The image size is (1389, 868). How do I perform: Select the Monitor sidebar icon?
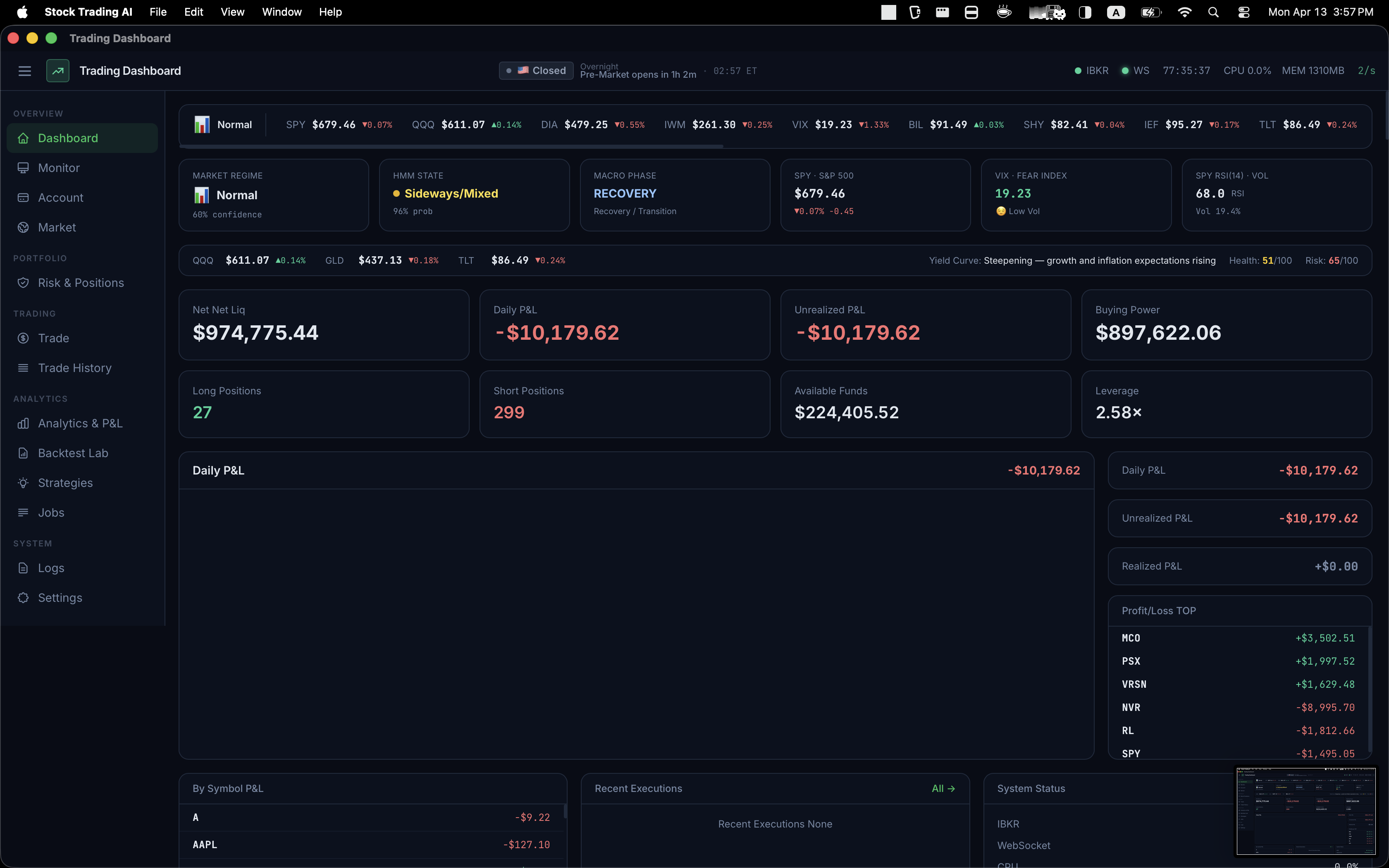point(23,168)
